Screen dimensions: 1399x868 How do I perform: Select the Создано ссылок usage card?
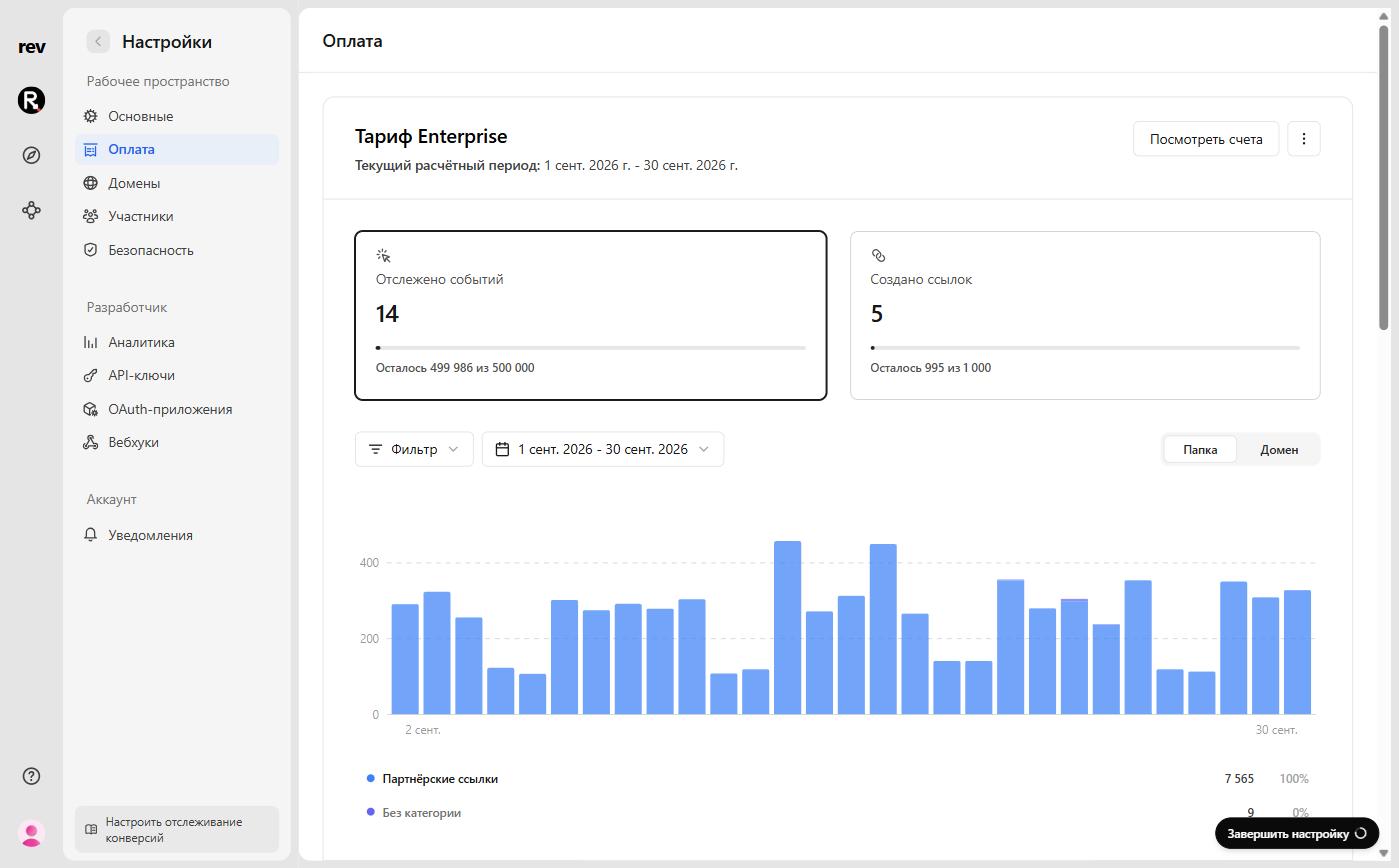(x=1085, y=315)
